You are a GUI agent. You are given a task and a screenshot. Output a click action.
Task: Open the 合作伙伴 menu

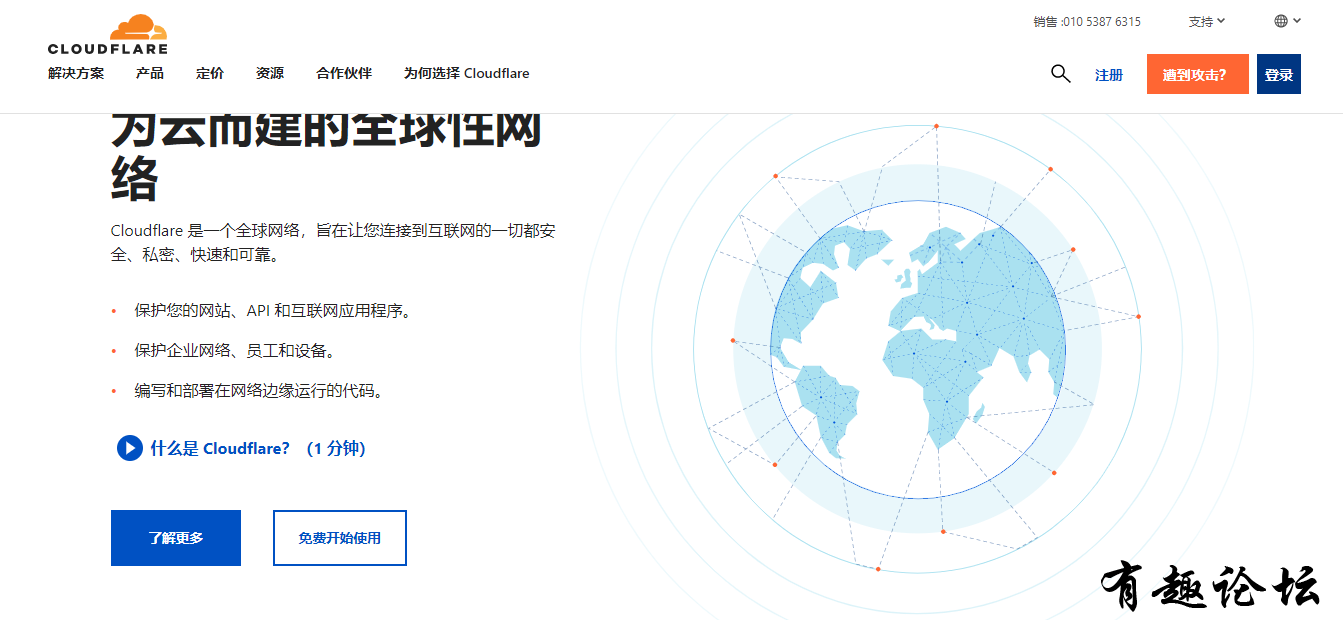pos(344,73)
